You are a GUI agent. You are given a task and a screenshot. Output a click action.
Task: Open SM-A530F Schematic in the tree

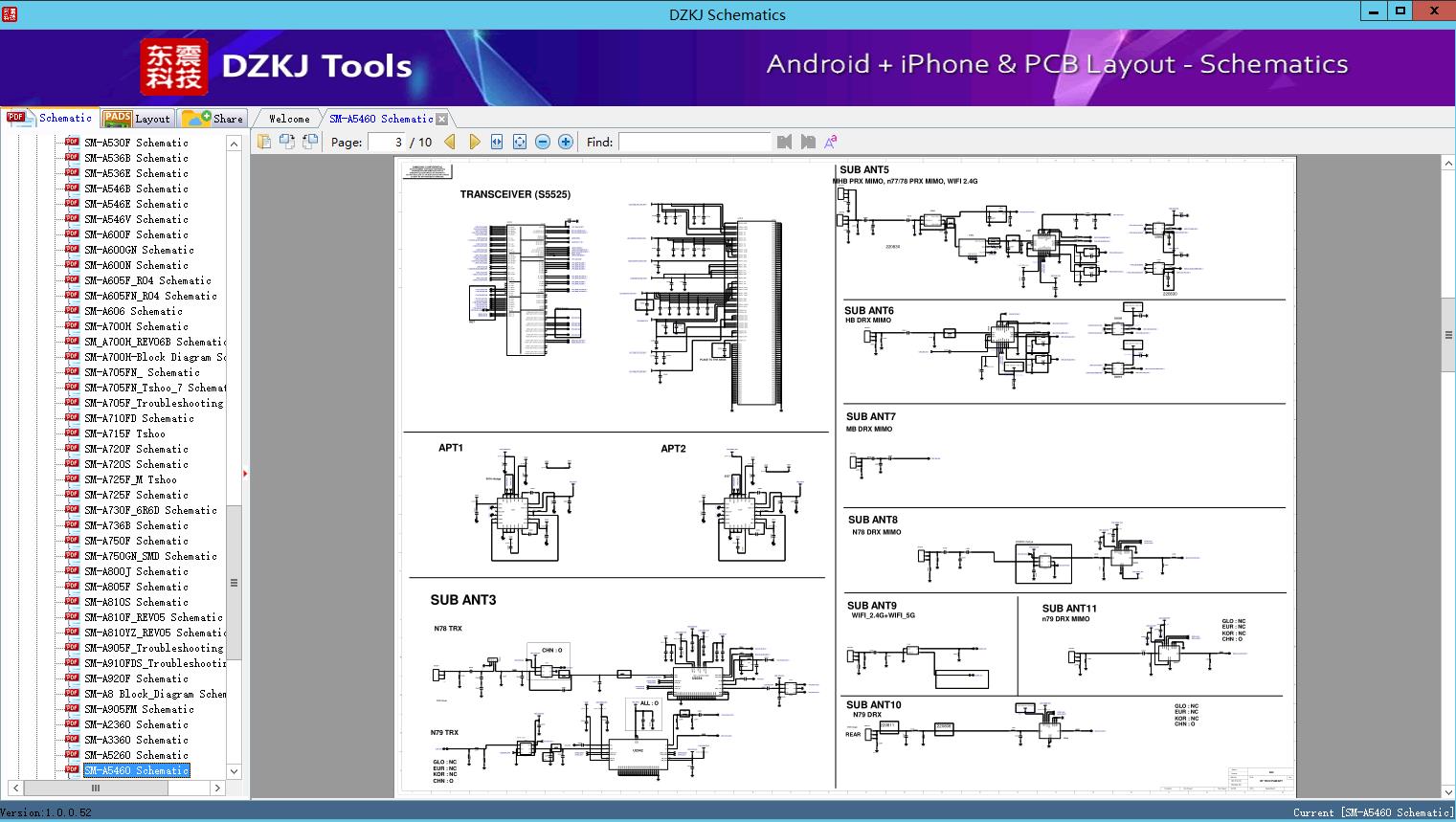coord(136,143)
